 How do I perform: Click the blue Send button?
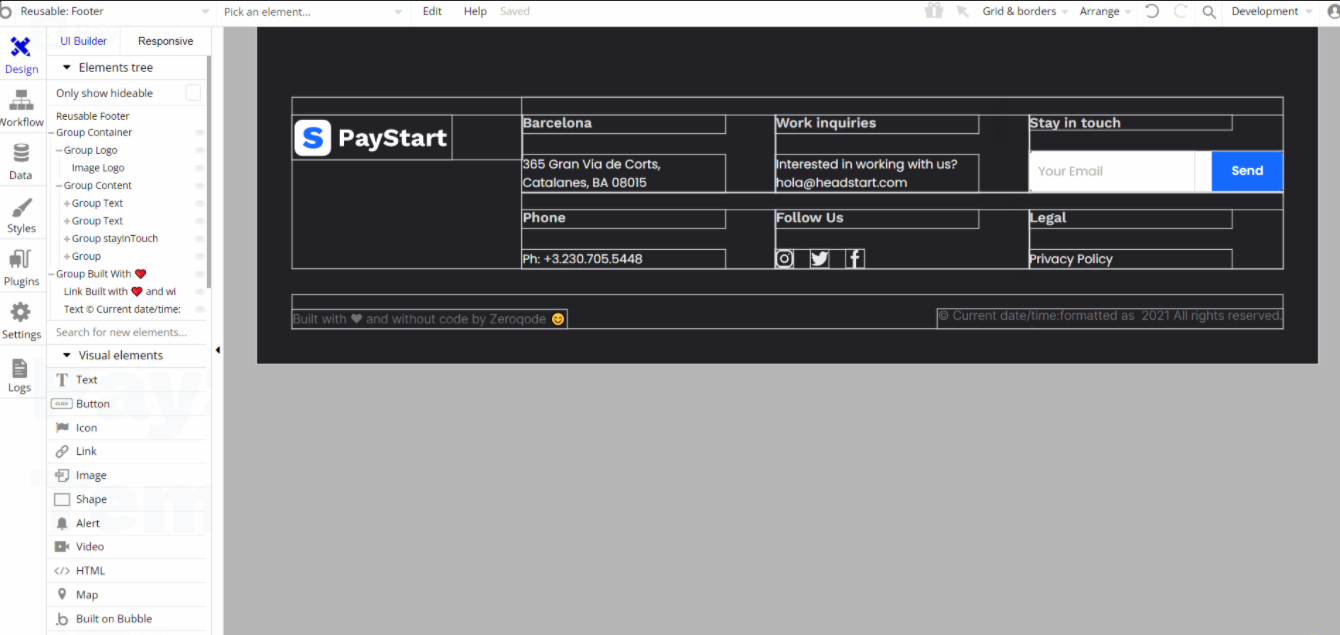(1247, 171)
